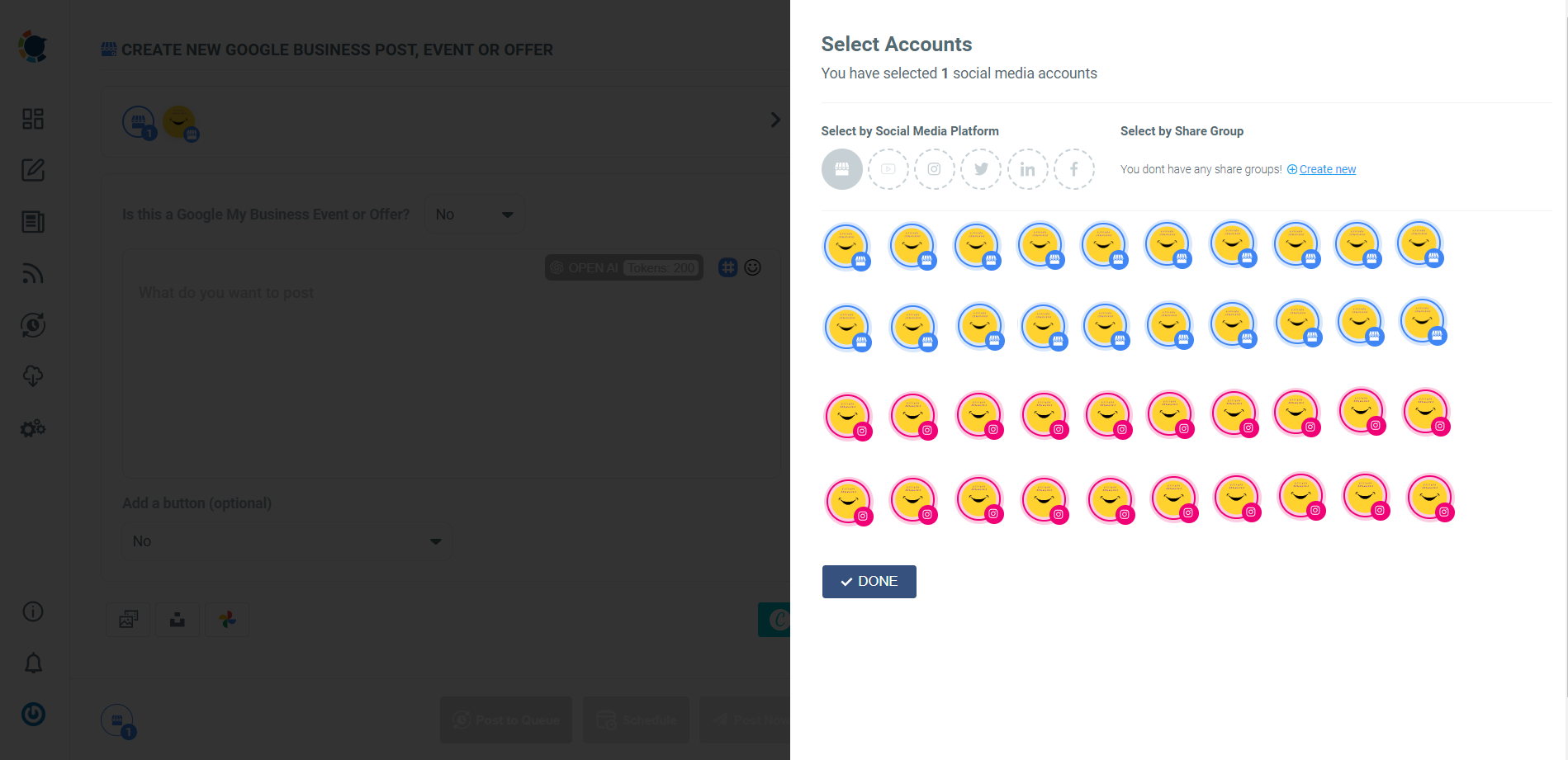Click the media upload icon

177,619
